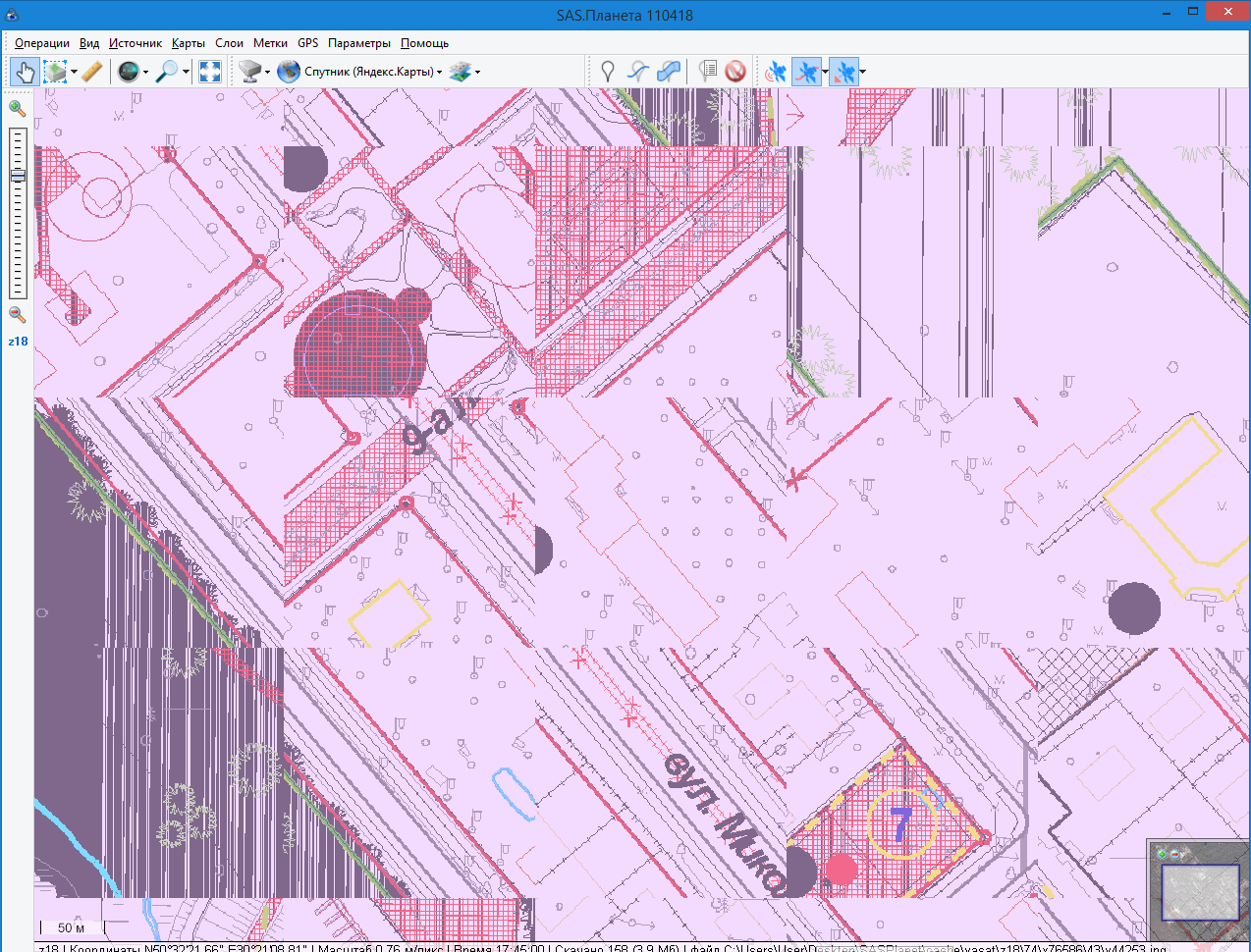This screenshot has height=952, width=1251.
Task: Click the zoom out magnifier on left panel
Action: 18,315
